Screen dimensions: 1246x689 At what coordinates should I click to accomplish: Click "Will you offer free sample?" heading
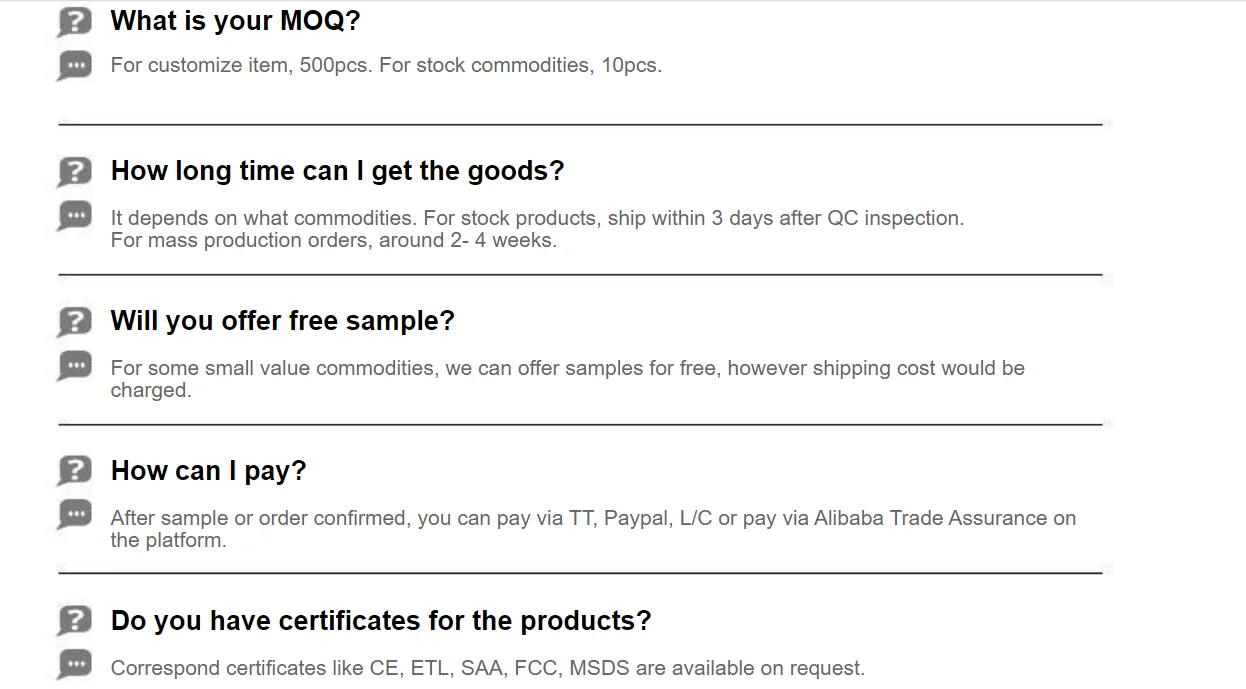tap(282, 321)
